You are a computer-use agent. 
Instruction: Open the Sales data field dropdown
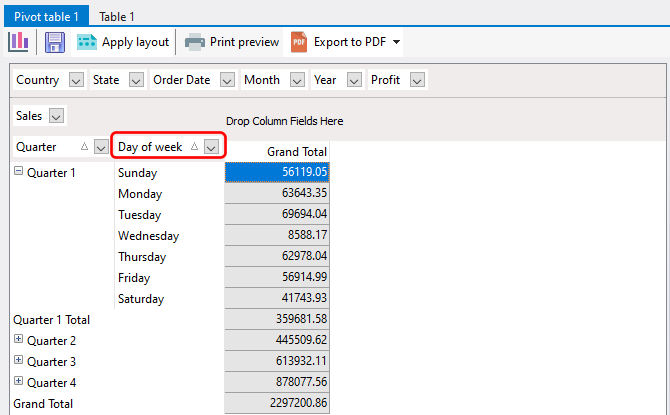click(x=56, y=116)
